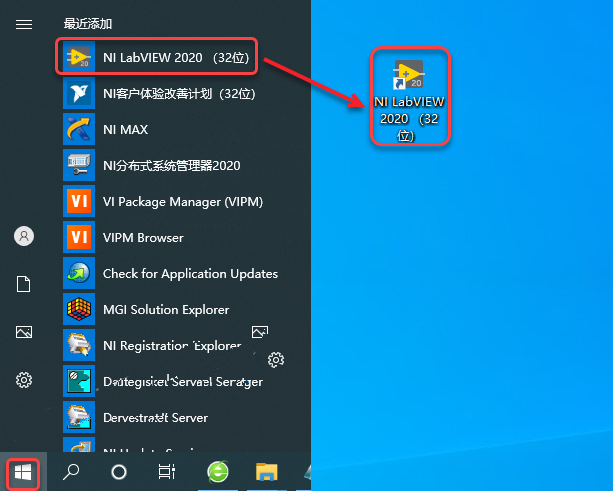Click the VIPM Browser icon

pyautogui.click(x=79, y=237)
